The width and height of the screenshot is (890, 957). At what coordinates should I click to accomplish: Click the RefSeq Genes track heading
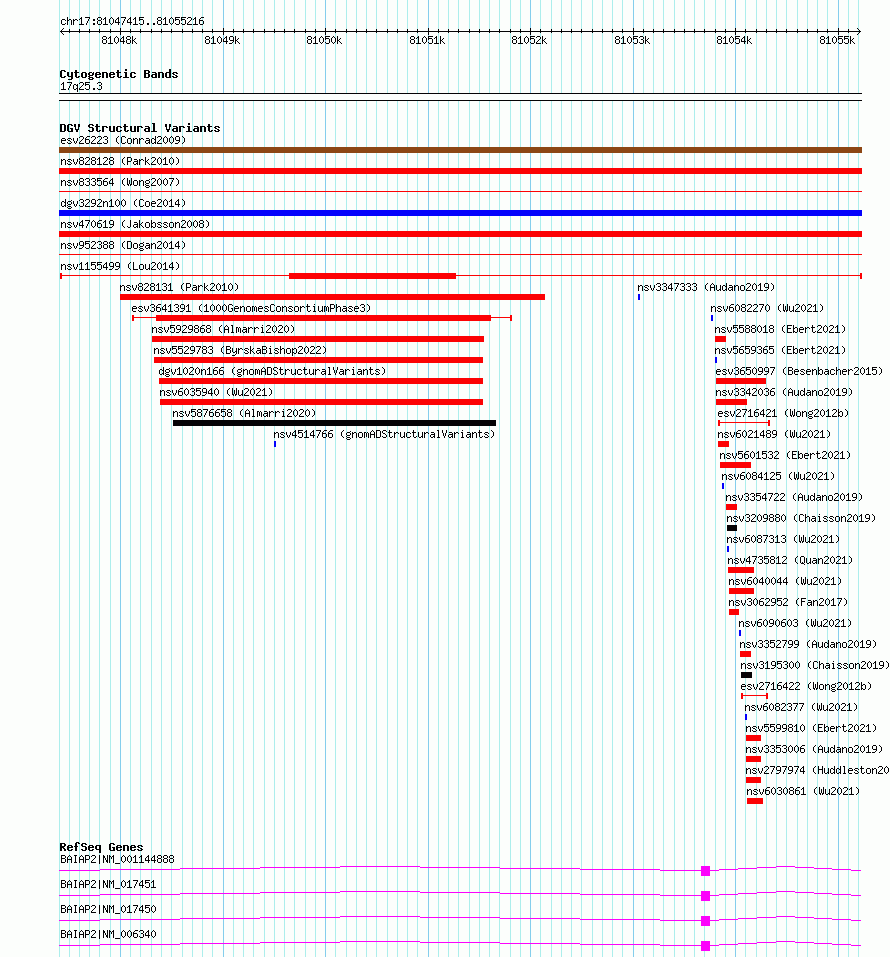101,847
